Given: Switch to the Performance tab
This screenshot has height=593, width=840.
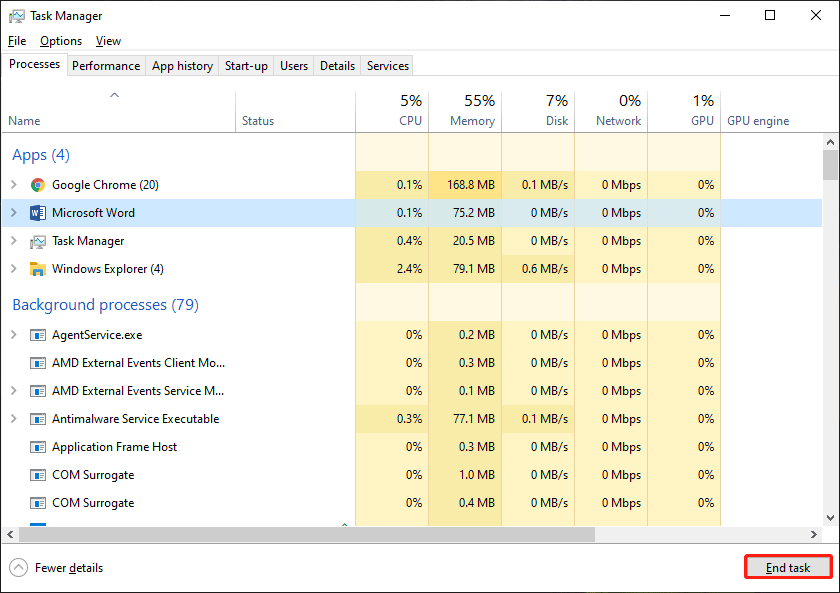Looking at the screenshot, I should point(106,66).
